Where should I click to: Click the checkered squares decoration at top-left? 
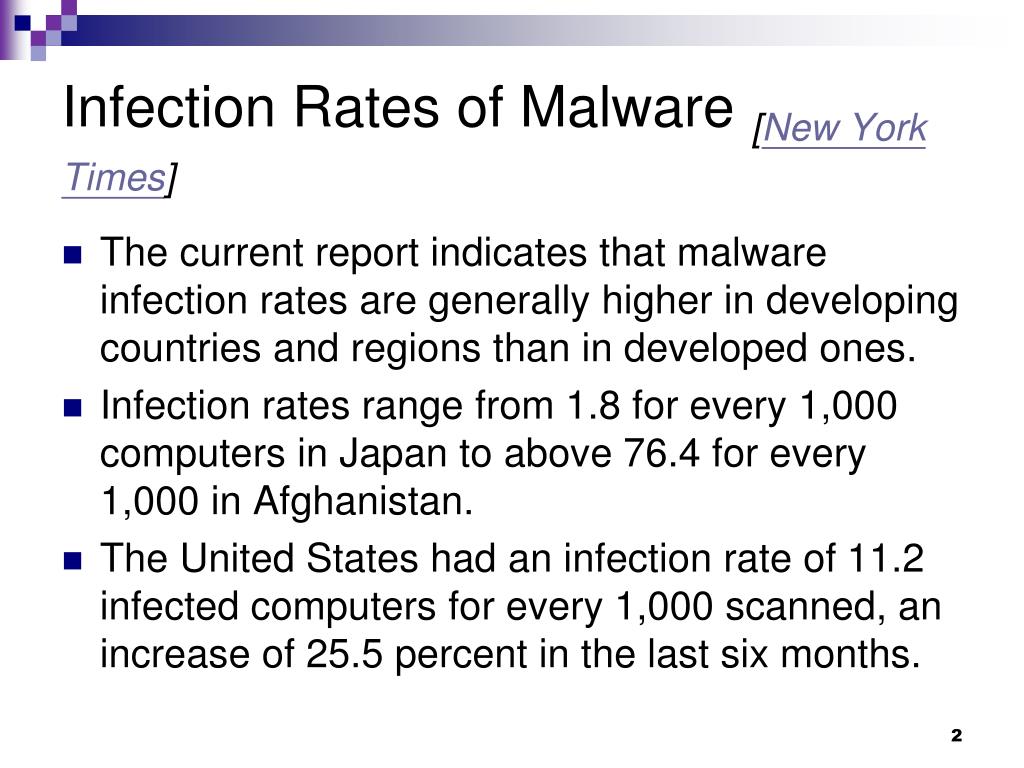coord(38,29)
